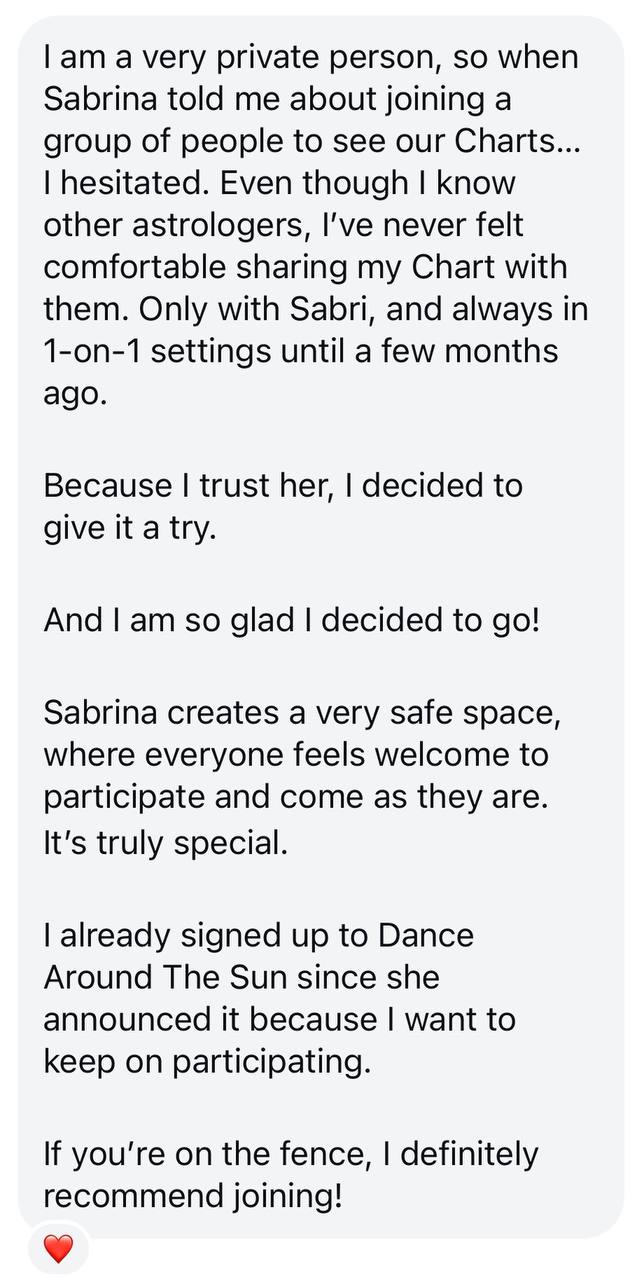Viewport: 644px width, 1280px height.
Task: Click the sentence 'And I am so glad I decided to go!'
Action: pyautogui.click(x=292, y=620)
